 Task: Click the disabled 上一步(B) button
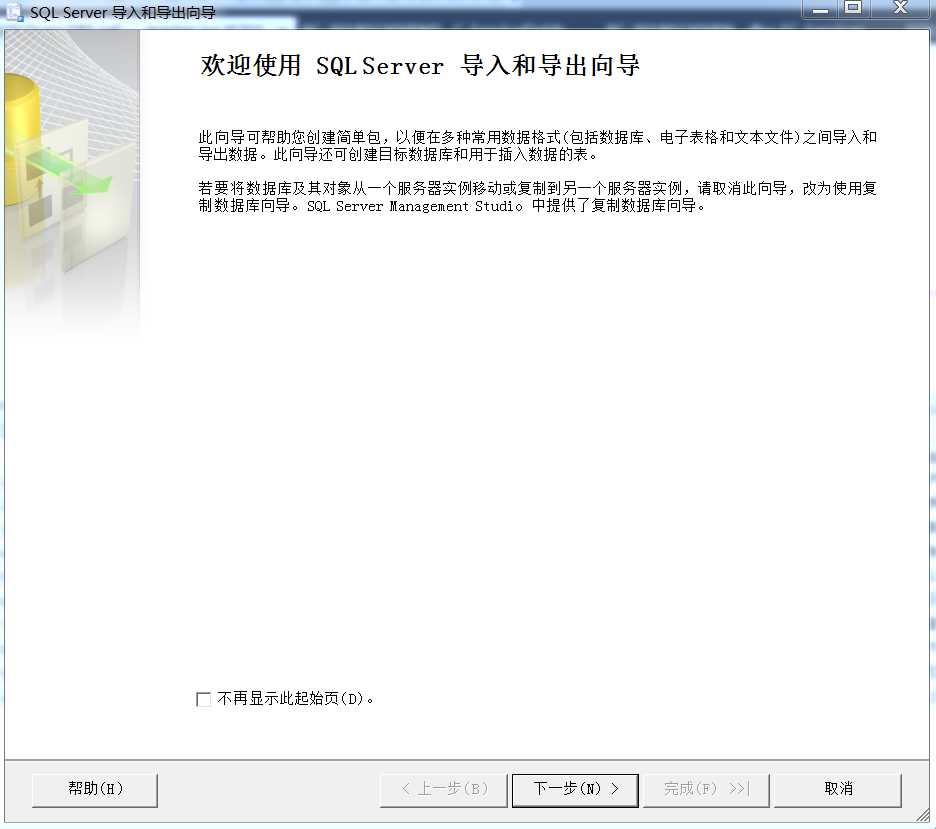pyautogui.click(x=444, y=790)
